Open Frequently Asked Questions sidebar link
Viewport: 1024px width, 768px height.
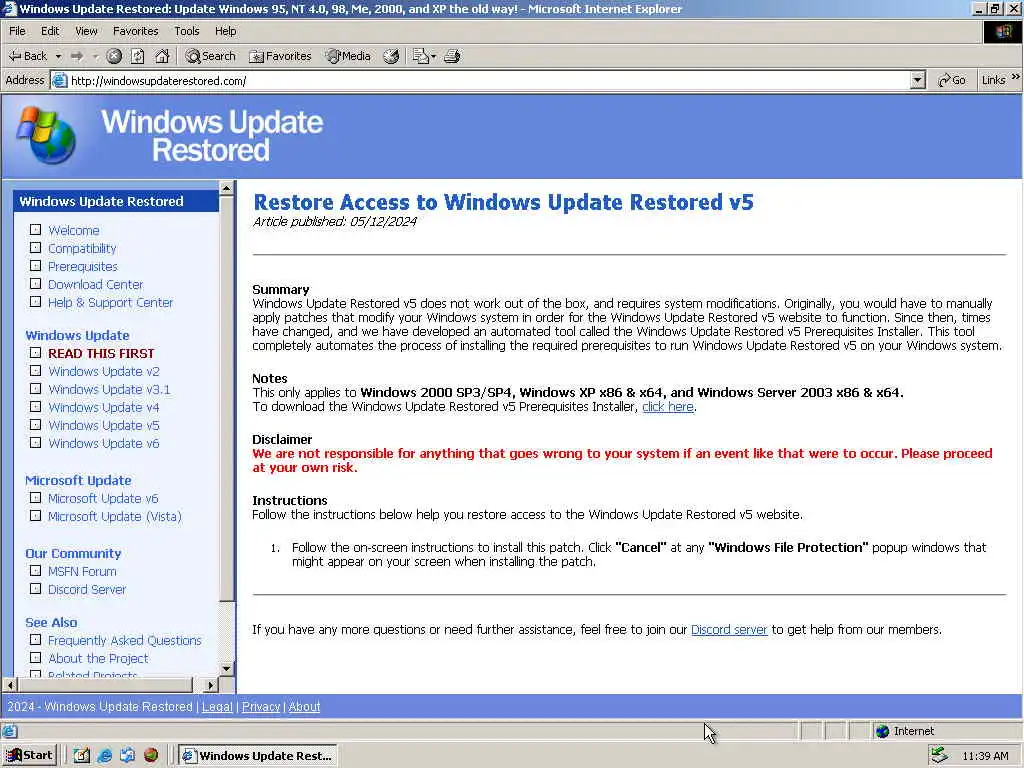click(x=125, y=640)
